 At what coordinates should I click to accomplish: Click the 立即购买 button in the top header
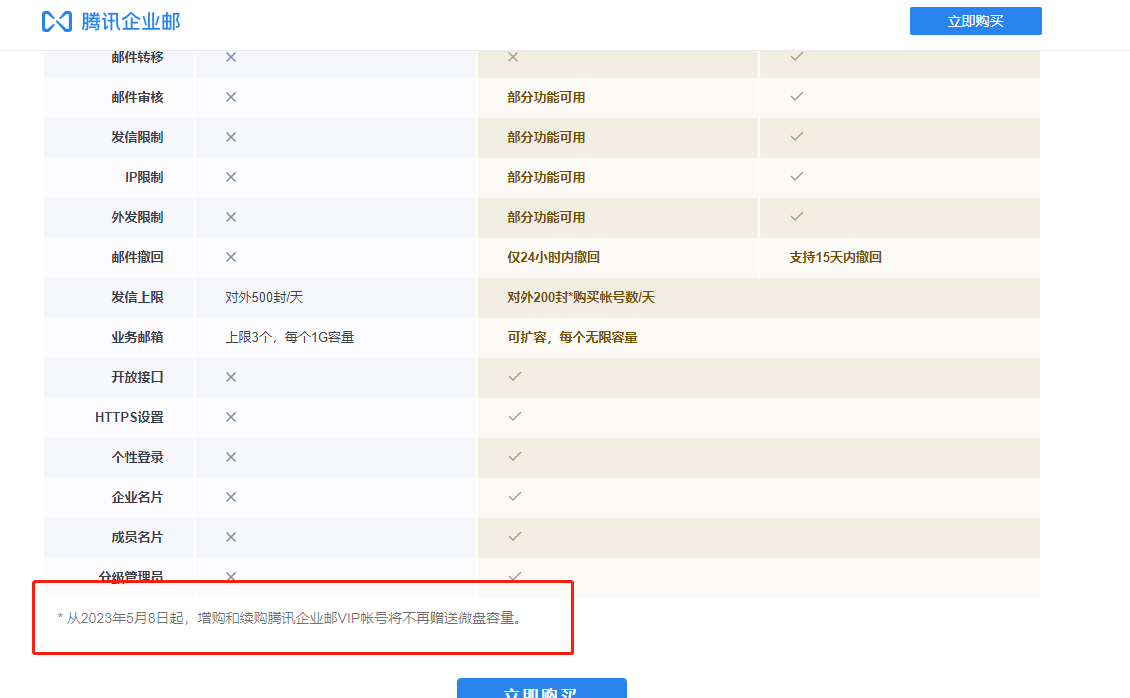pos(975,21)
